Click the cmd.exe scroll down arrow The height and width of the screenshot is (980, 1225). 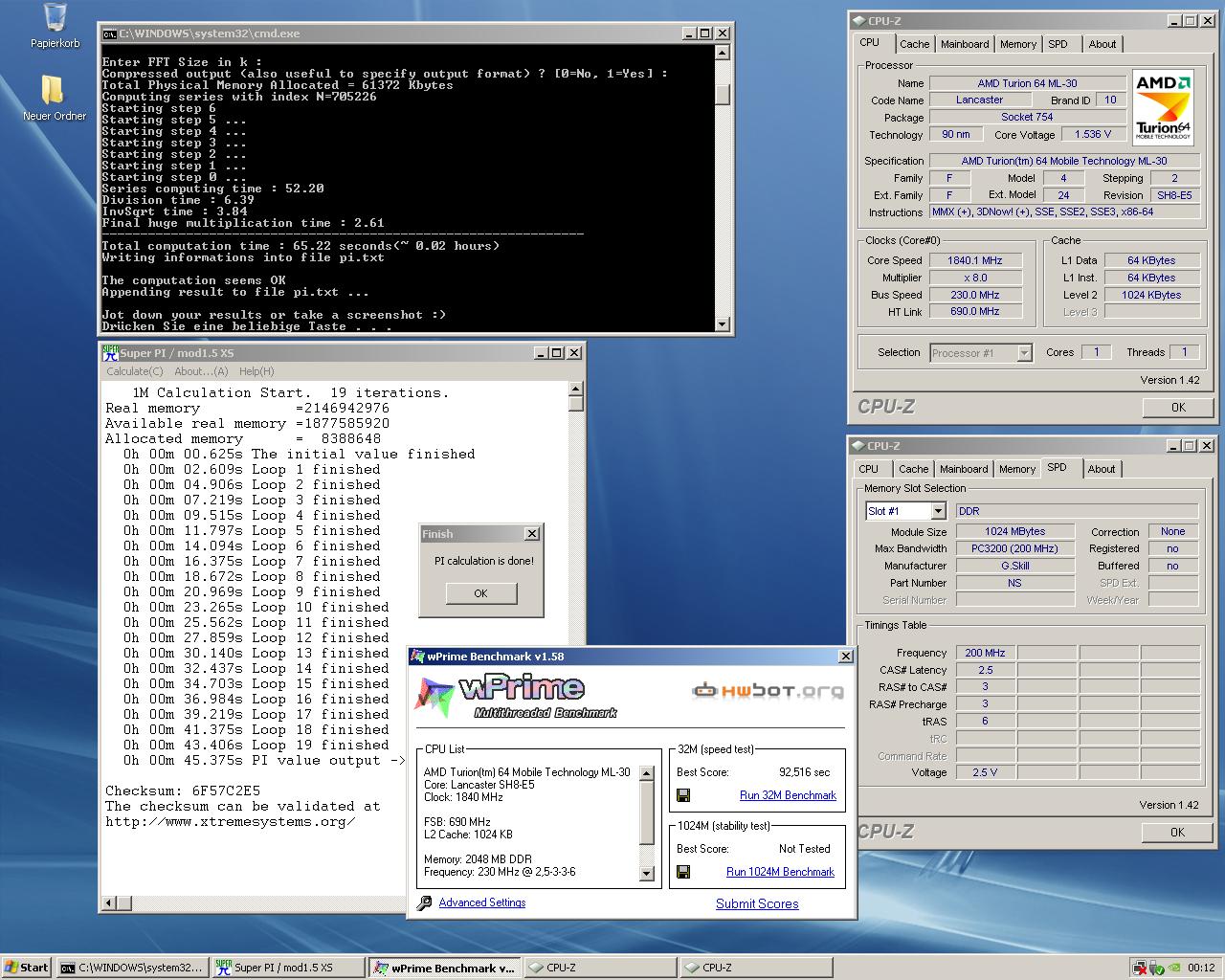(x=723, y=325)
